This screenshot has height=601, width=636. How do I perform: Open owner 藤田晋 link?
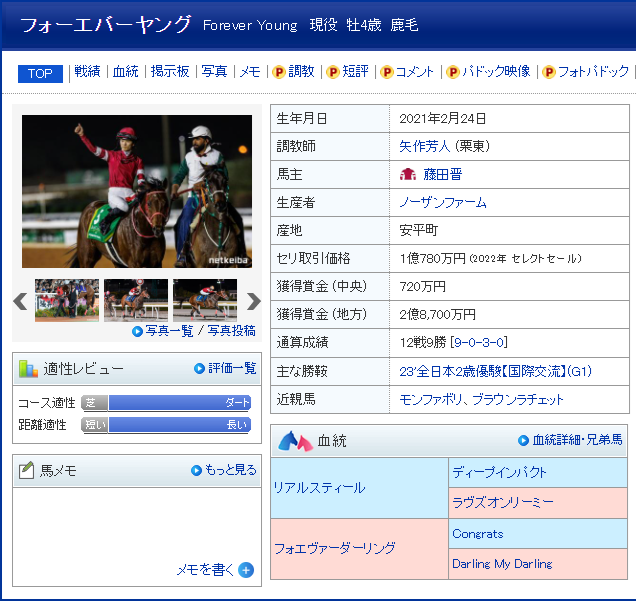point(443,174)
